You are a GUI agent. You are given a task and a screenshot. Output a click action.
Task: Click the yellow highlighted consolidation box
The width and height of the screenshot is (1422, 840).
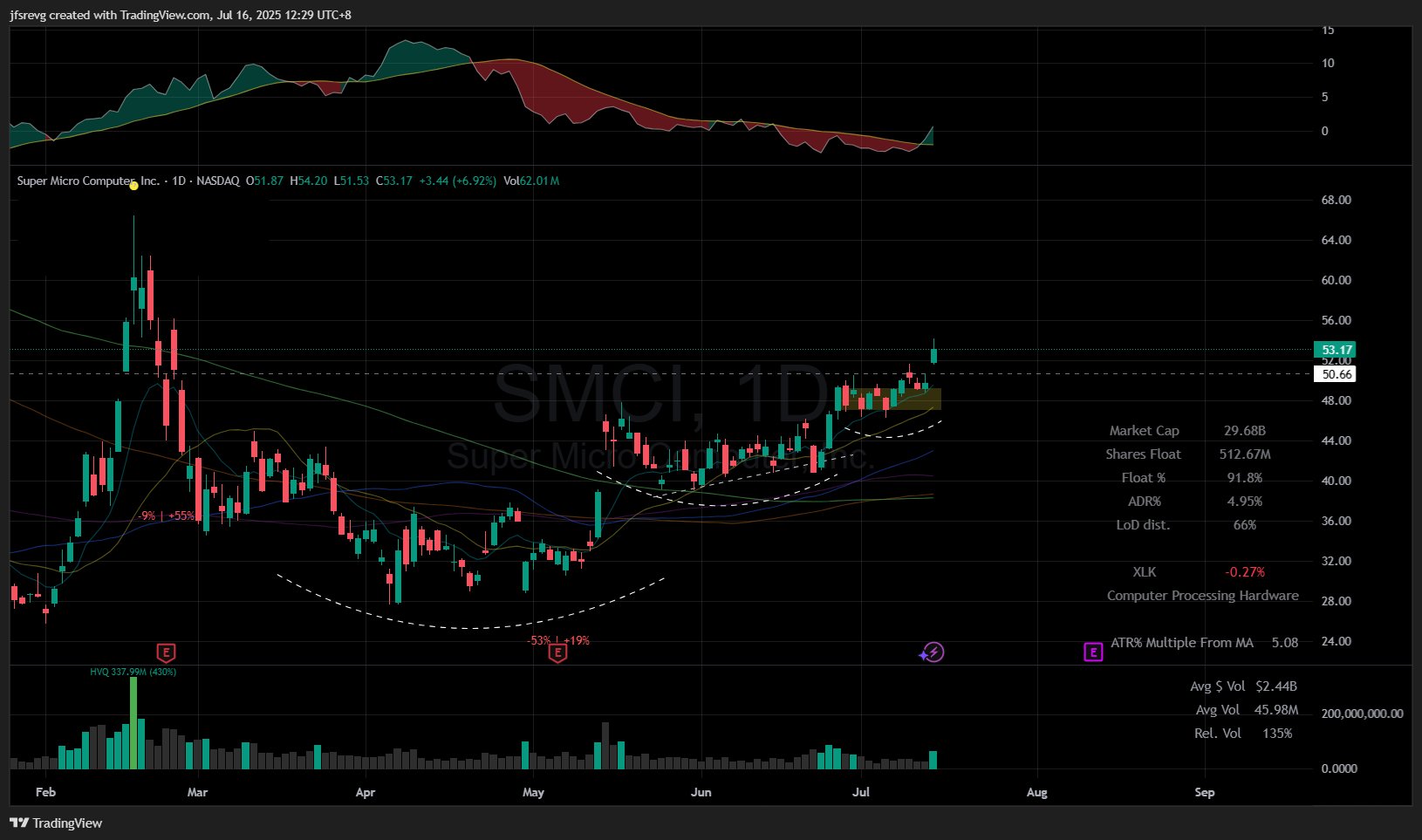[x=894, y=400]
